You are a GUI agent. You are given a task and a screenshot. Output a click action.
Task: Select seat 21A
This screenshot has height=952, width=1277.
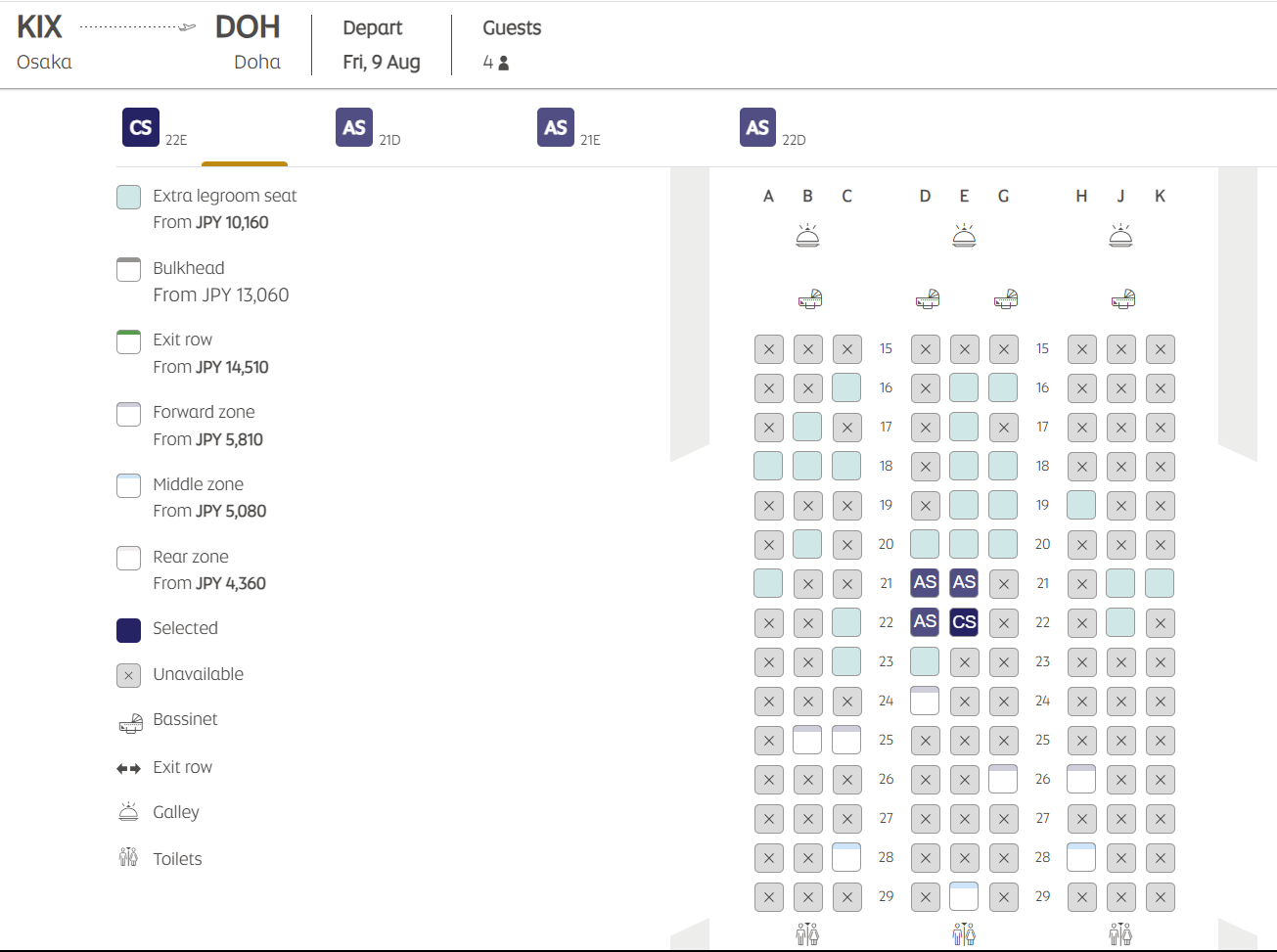pyautogui.click(x=768, y=583)
